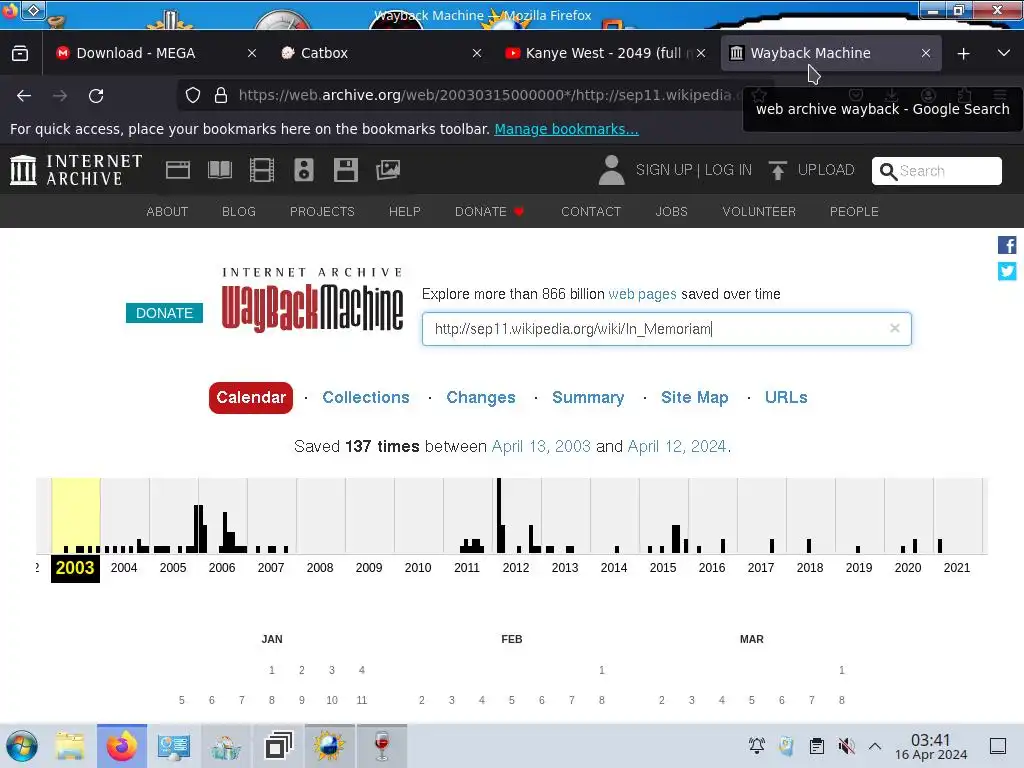
Task: Open the April 12, 2024 capture link
Action: [x=677, y=446]
